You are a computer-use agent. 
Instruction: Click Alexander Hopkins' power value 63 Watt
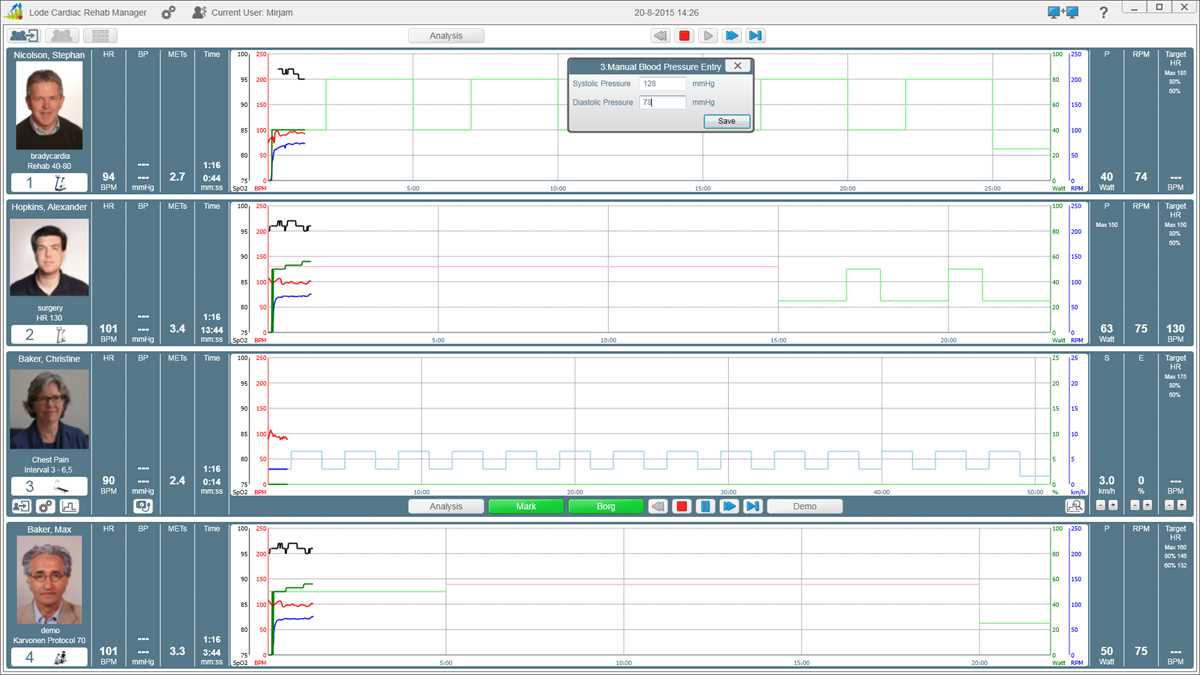click(1106, 333)
